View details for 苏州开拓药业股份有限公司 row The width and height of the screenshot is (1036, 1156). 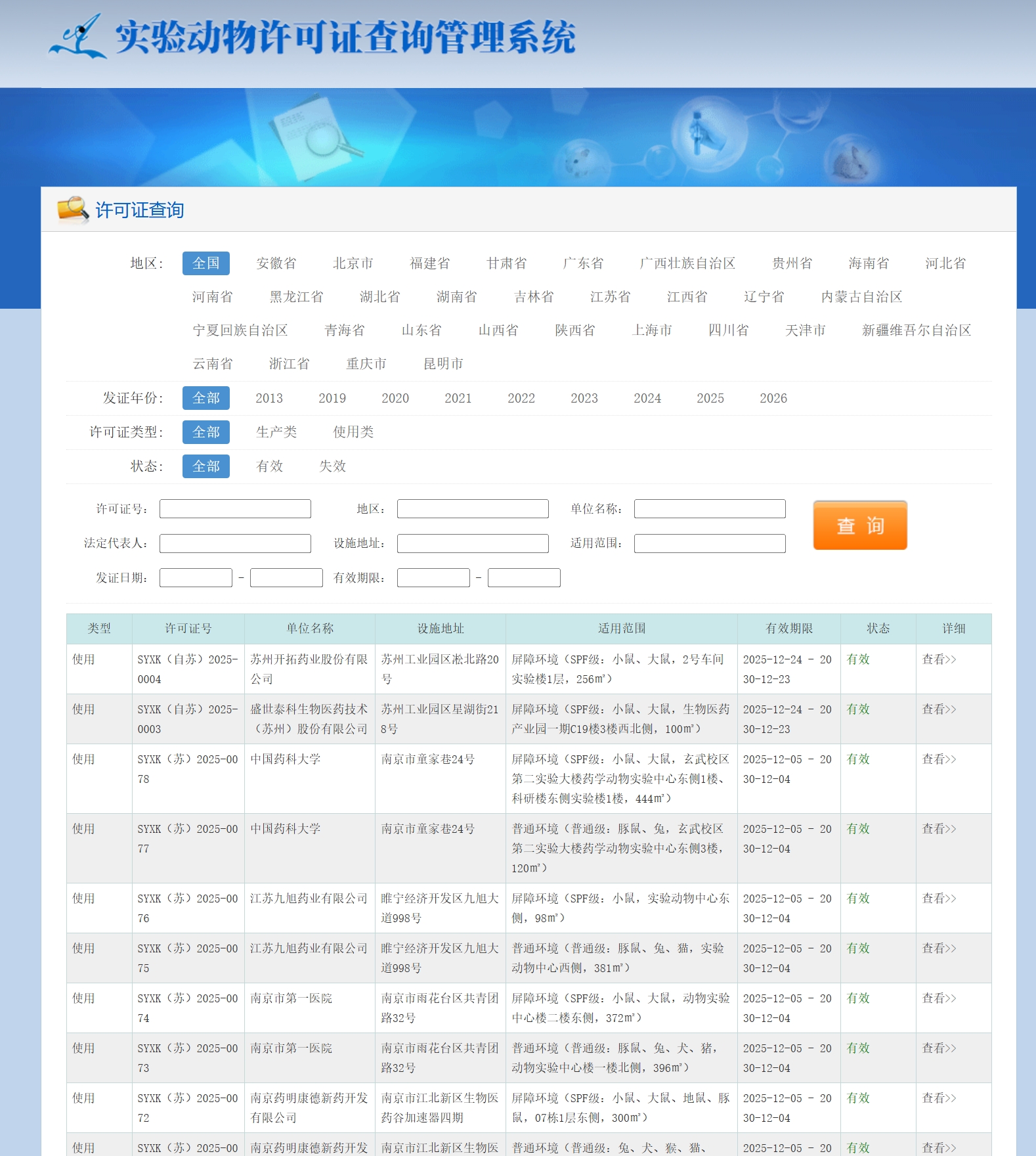(x=939, y=659)
